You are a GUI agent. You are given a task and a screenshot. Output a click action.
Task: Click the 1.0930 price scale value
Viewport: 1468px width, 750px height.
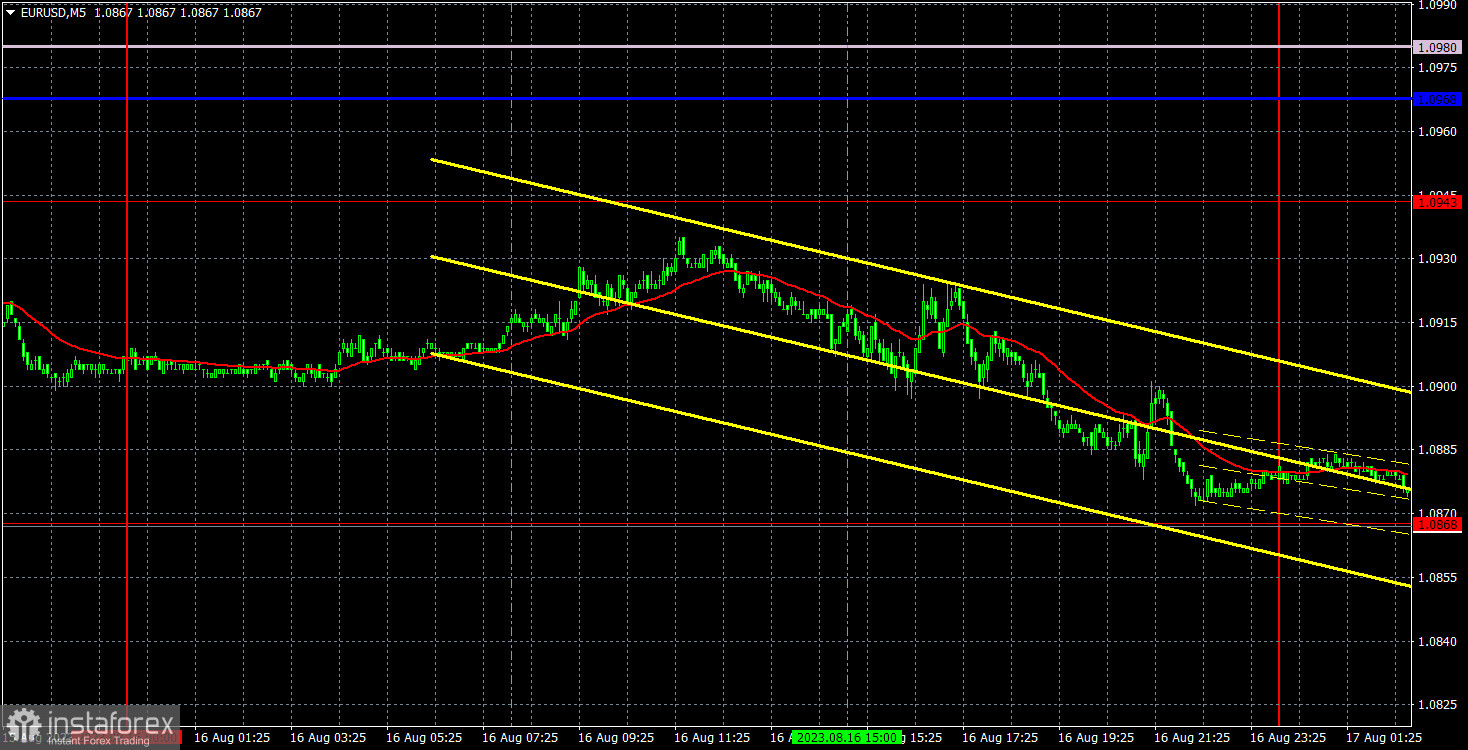point(1440,259)
